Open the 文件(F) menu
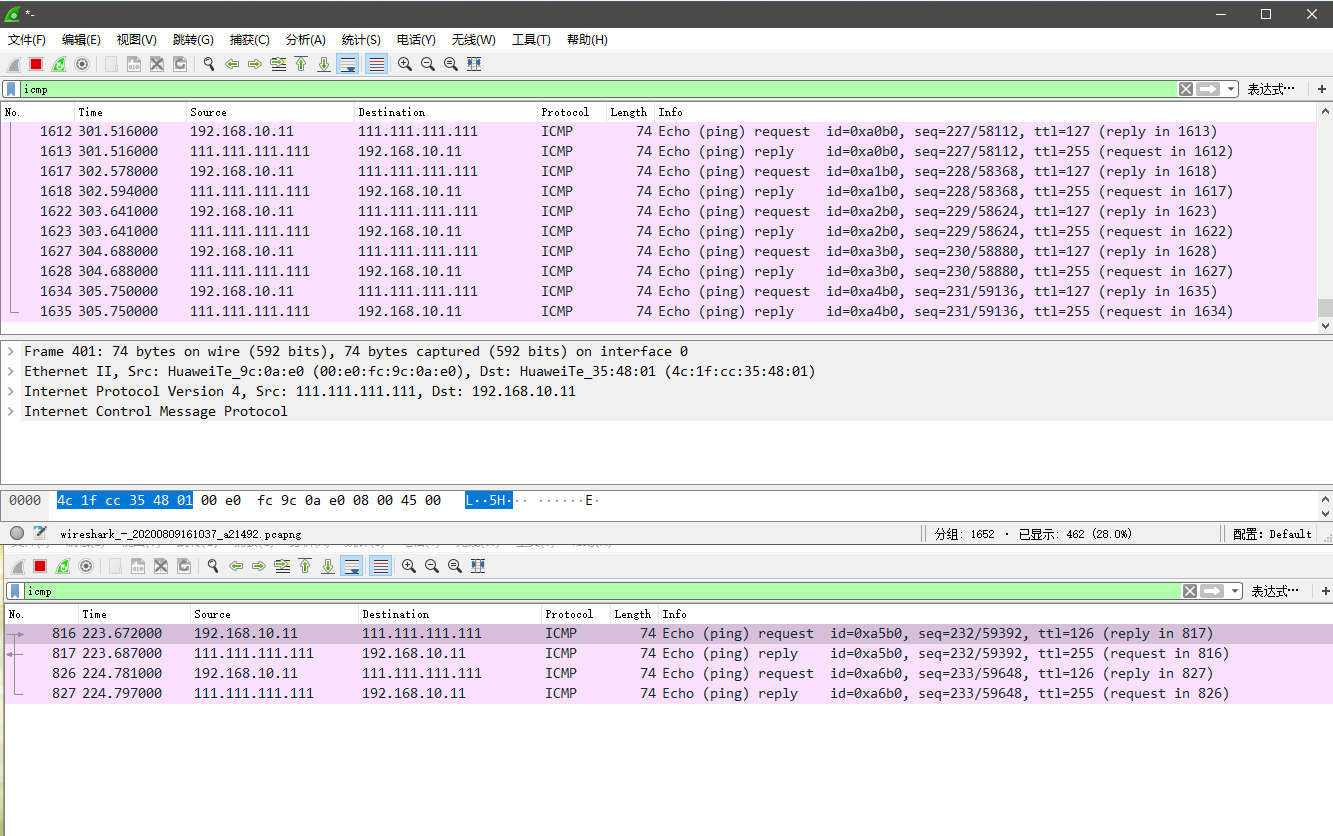 (x=27, y=40)
